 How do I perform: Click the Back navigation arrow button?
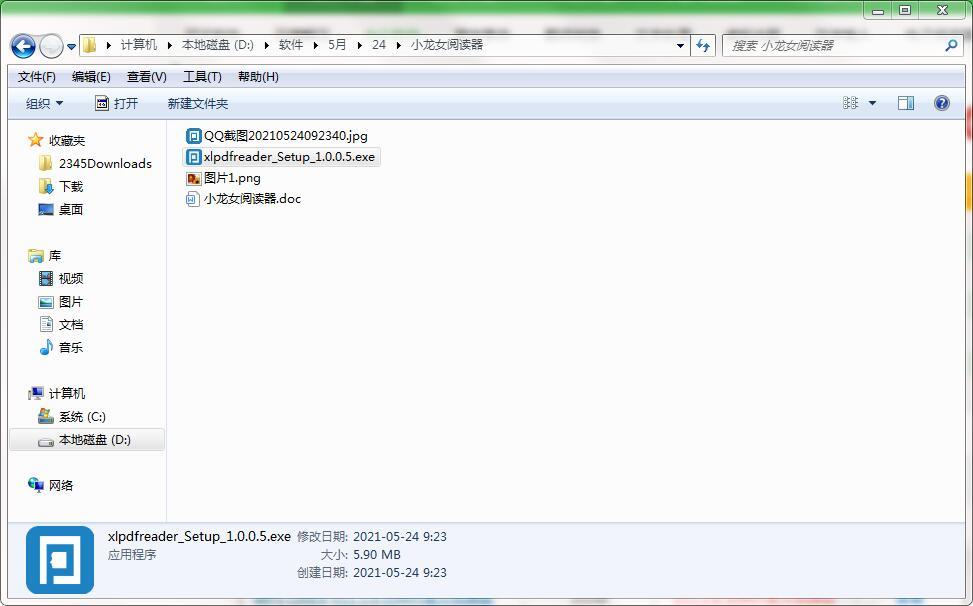point(23,45)
